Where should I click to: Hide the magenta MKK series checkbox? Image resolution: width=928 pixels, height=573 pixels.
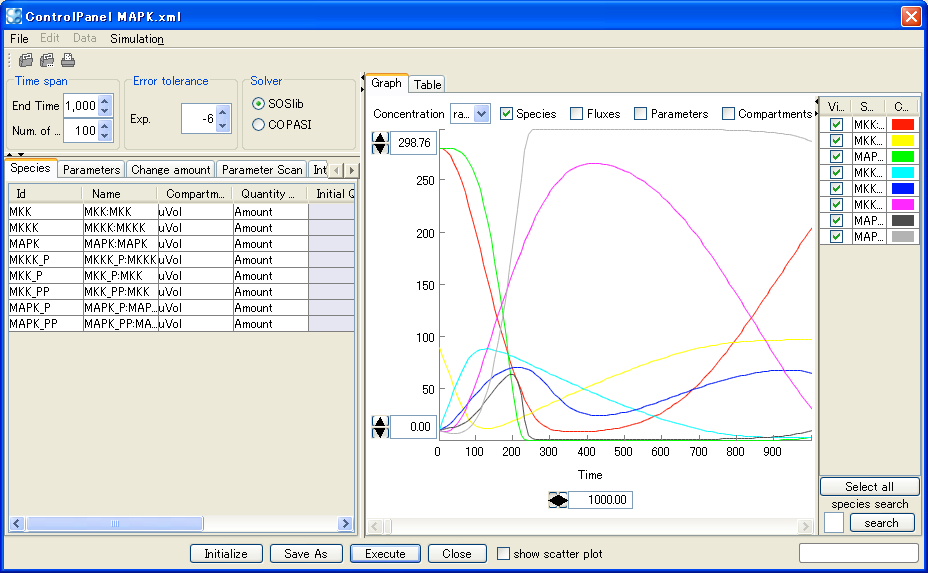tap(836, 204)
